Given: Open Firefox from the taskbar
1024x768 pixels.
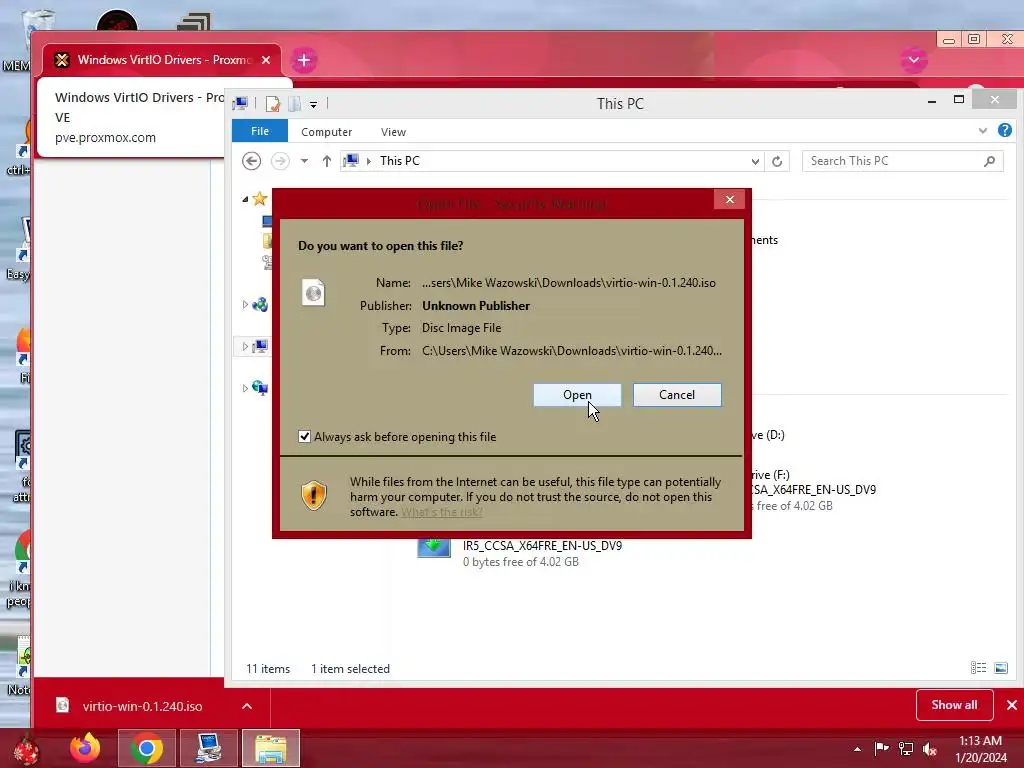Looking at the screenshot, I should [86, 748].
